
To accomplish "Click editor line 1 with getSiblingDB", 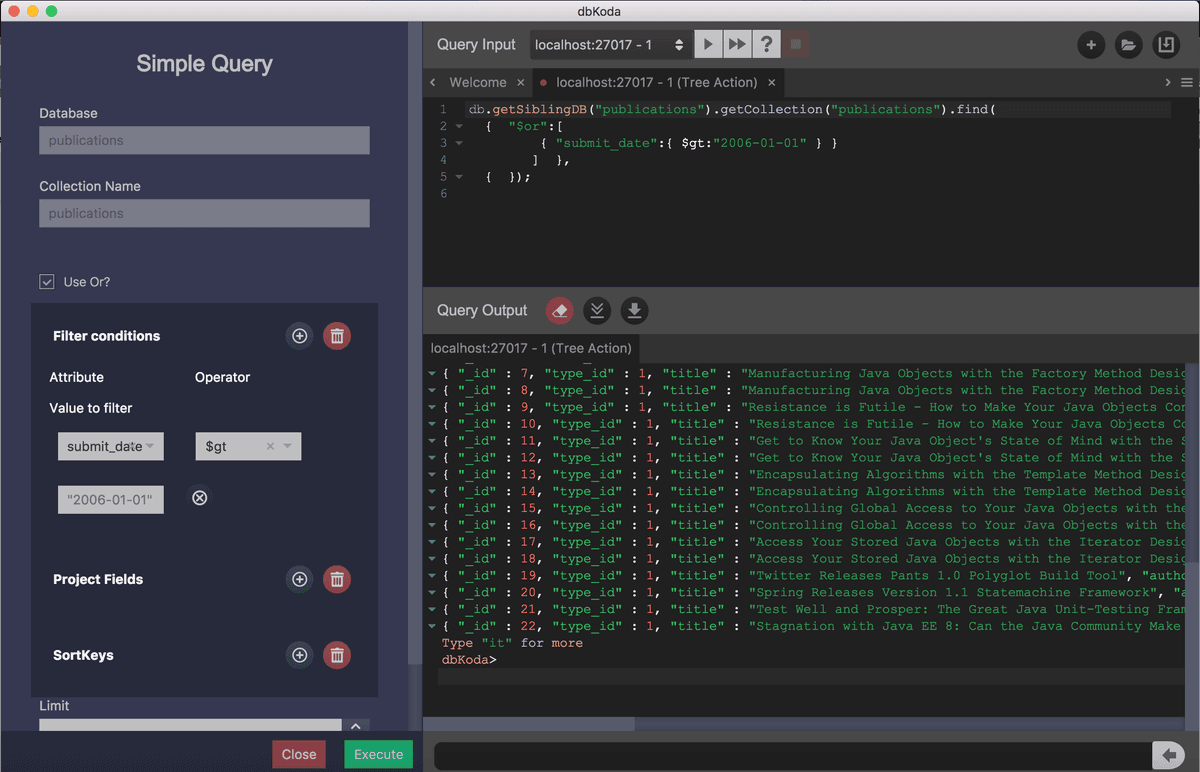I will [x=732, y=109].
